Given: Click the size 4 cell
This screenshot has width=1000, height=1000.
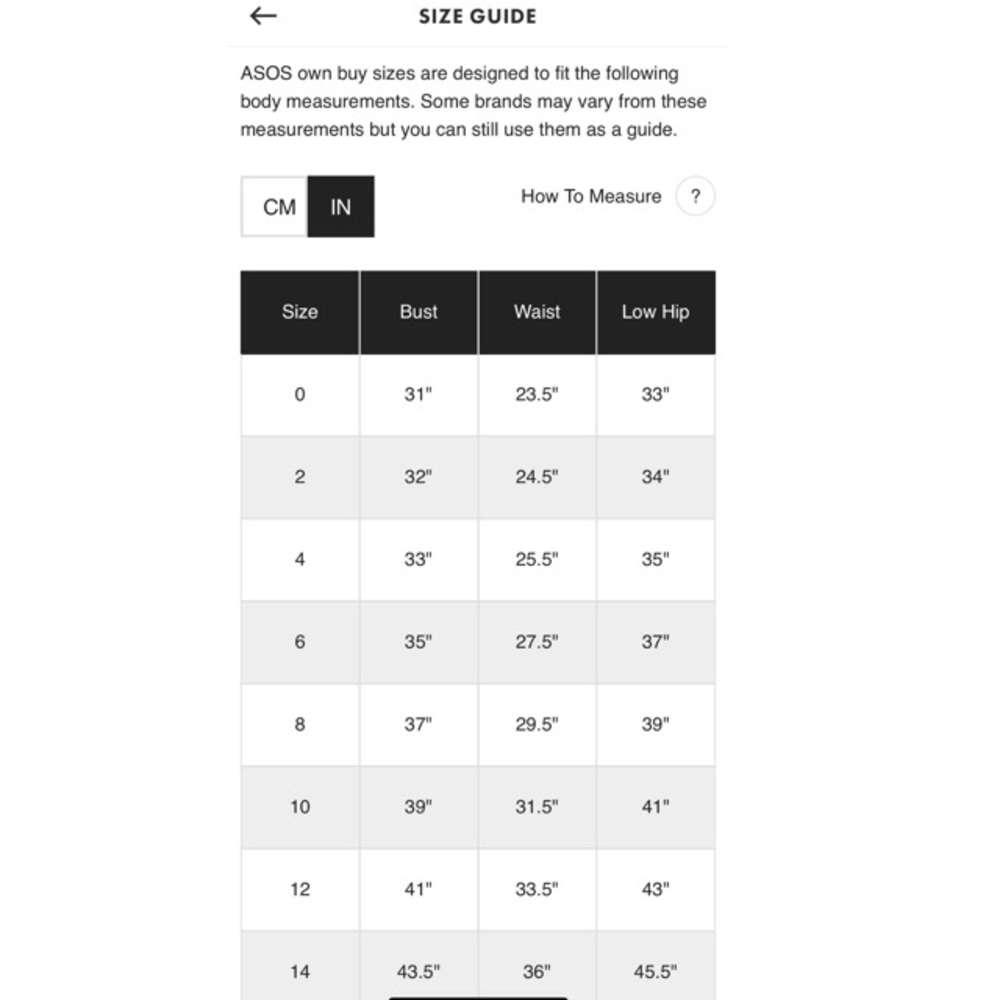Looking at the screenshot, I should 299,559.
